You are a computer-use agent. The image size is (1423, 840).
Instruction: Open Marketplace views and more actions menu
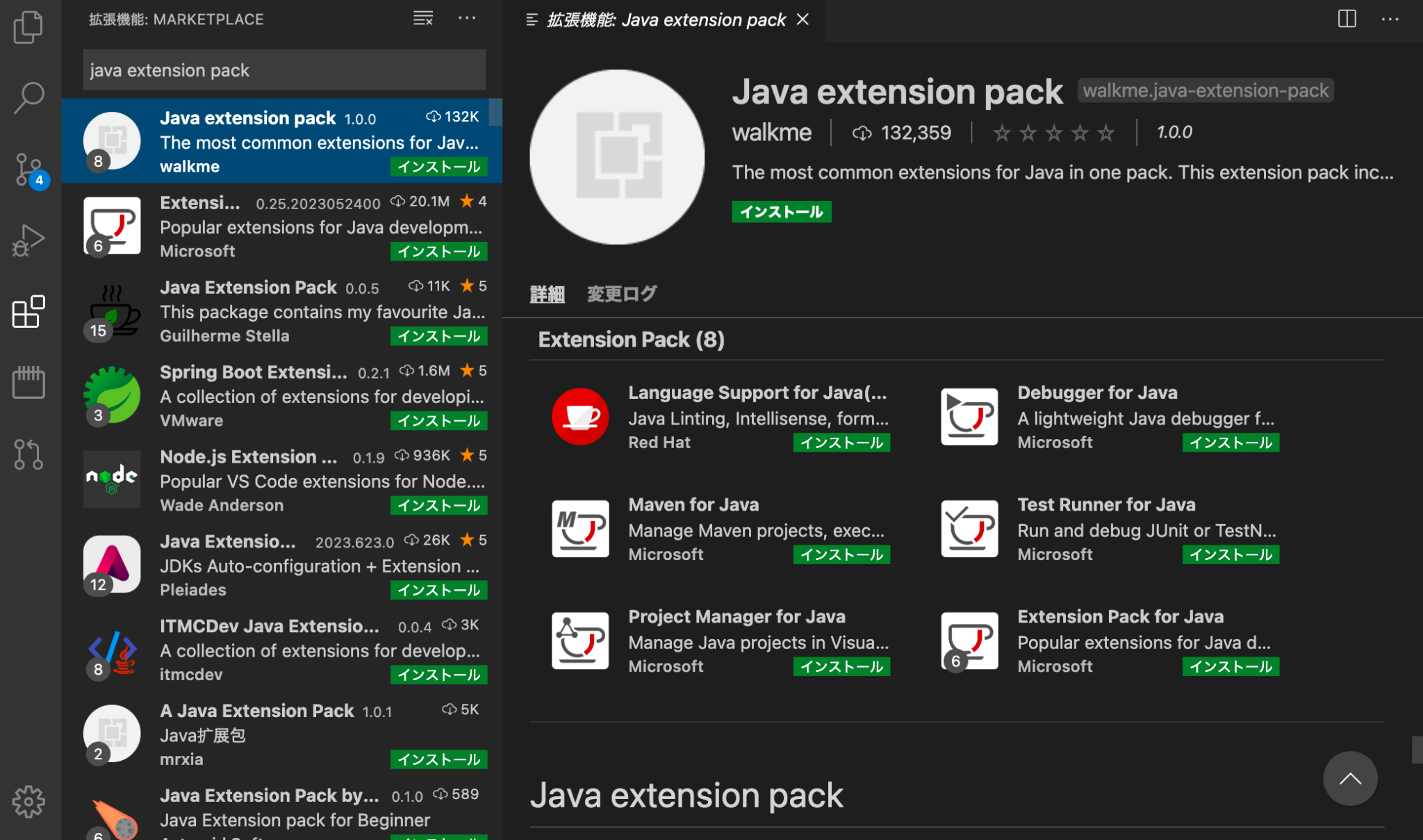[x=467, y=19]
